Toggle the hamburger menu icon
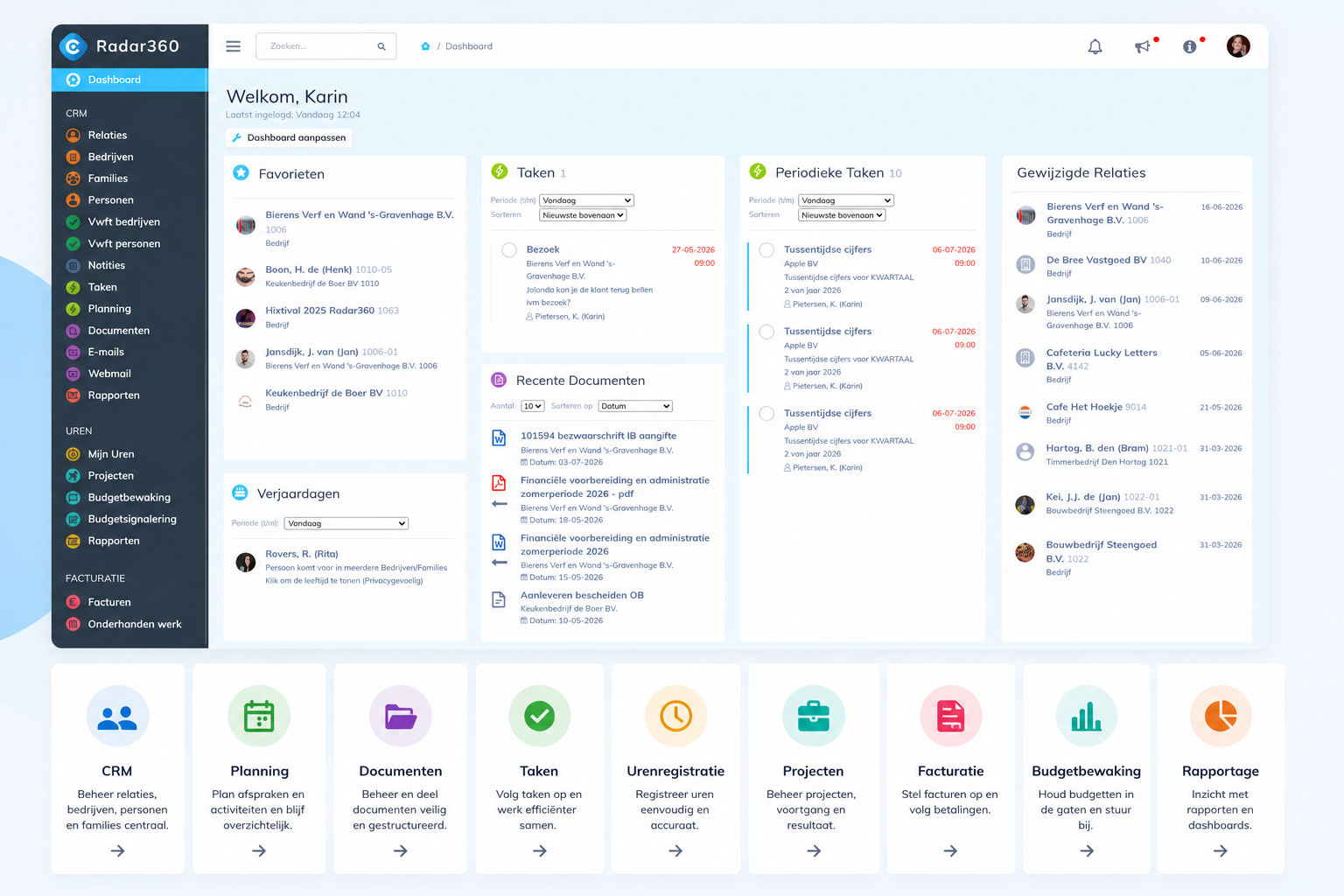Viewport: 1344px width, 896px height. pyautogui.click(x=233, y=46)
